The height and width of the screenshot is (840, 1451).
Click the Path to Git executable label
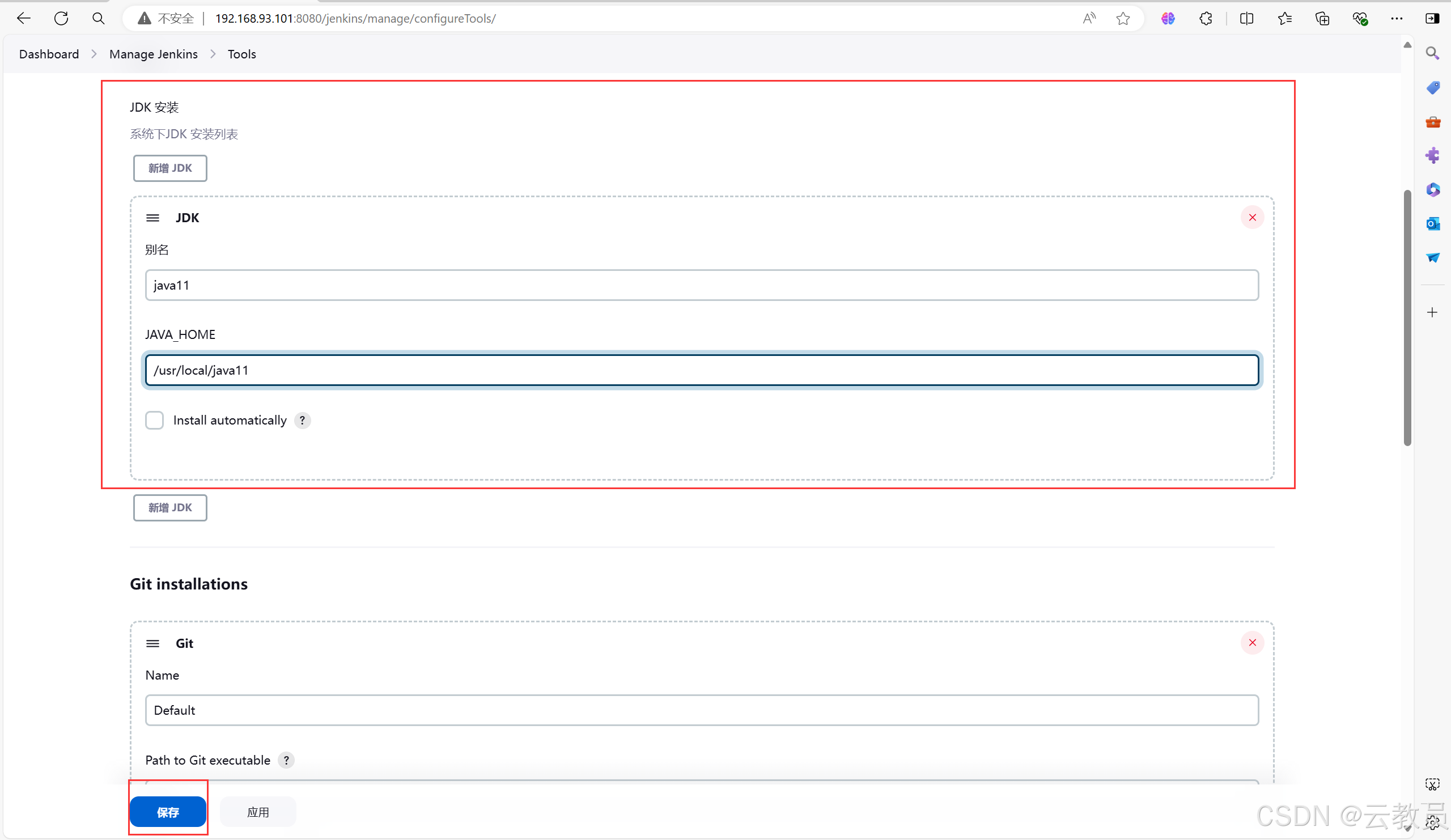click(208, 760)
